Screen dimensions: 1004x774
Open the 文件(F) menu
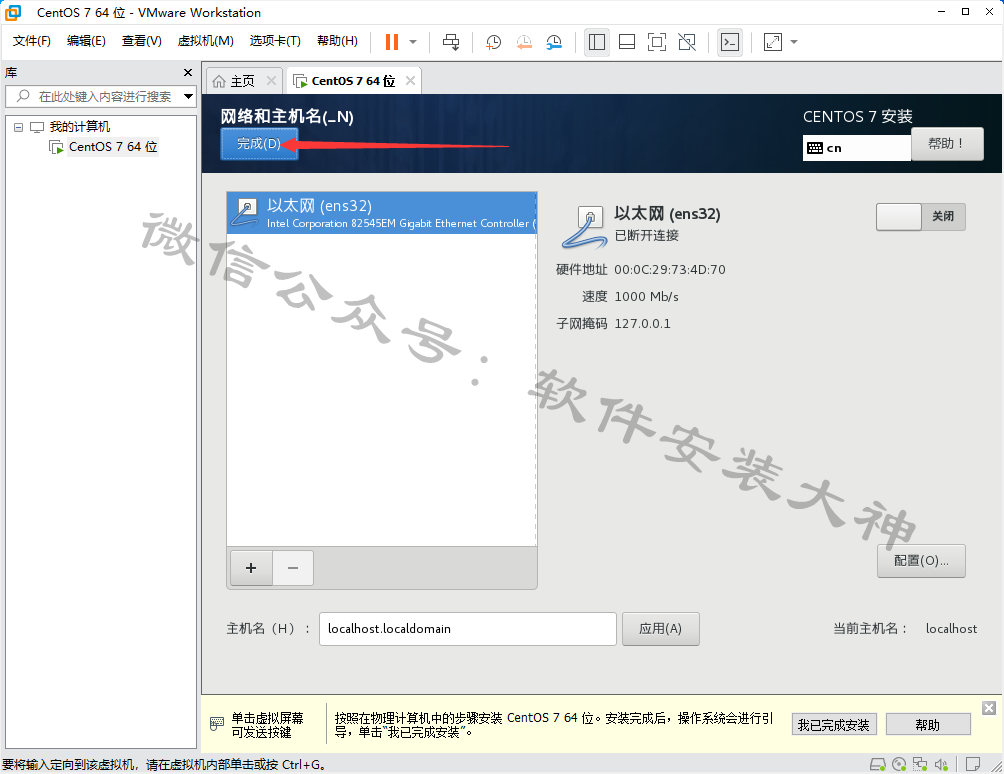click(x=31, y=41)
